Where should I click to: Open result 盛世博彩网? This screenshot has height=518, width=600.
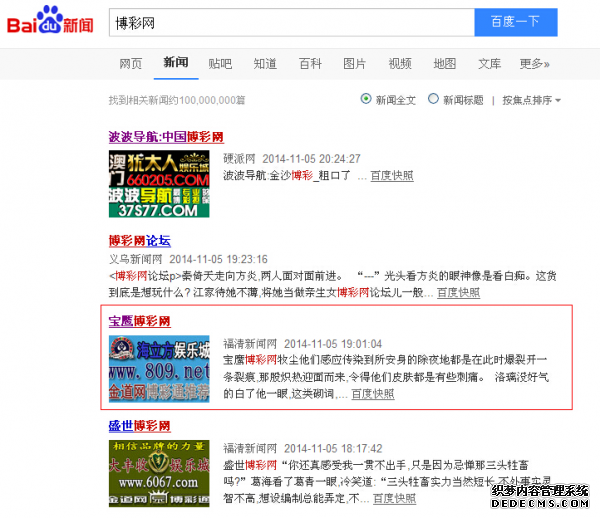(x=140, y=426)
